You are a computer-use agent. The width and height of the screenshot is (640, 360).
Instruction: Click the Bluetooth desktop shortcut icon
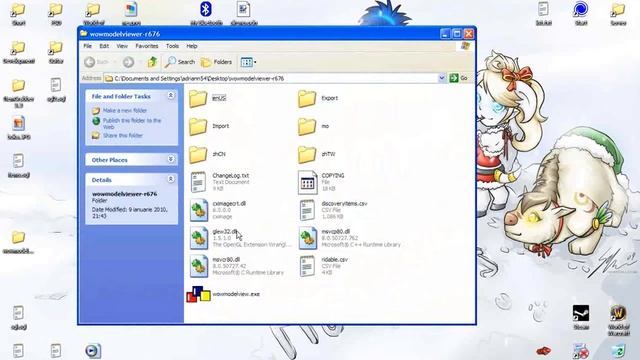206,9
